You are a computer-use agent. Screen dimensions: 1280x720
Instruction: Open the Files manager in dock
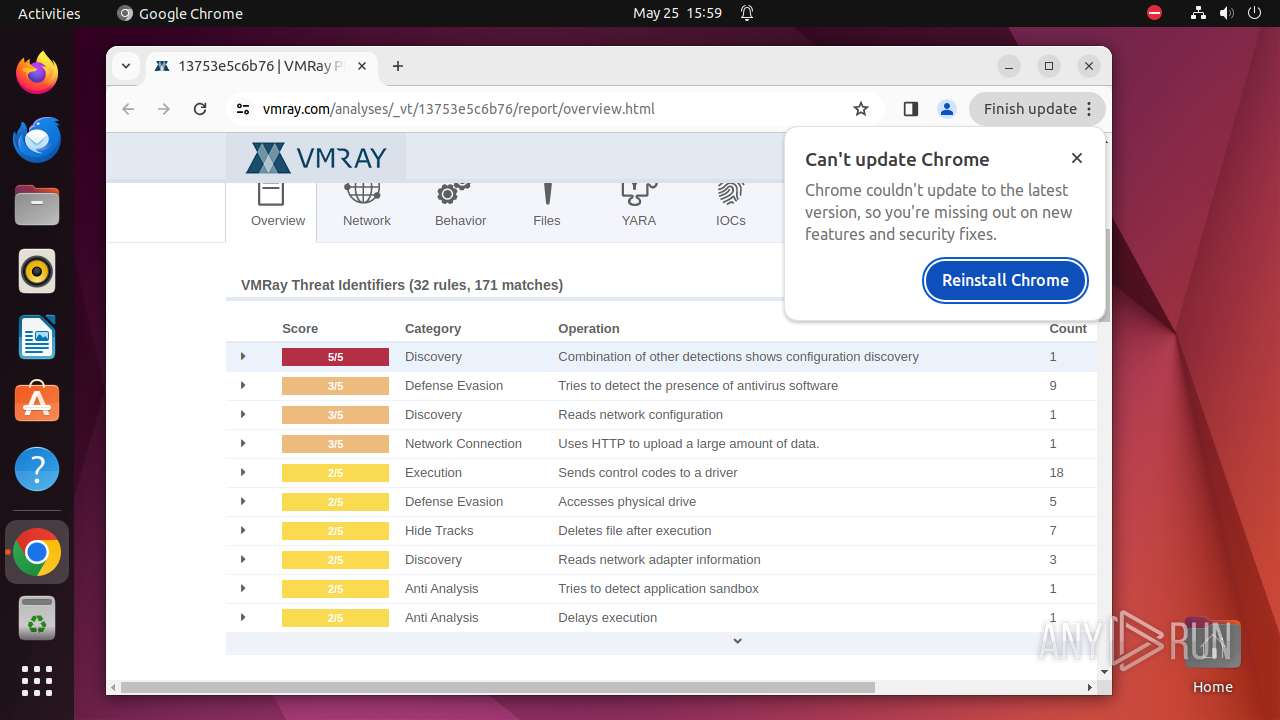(37, 205)
